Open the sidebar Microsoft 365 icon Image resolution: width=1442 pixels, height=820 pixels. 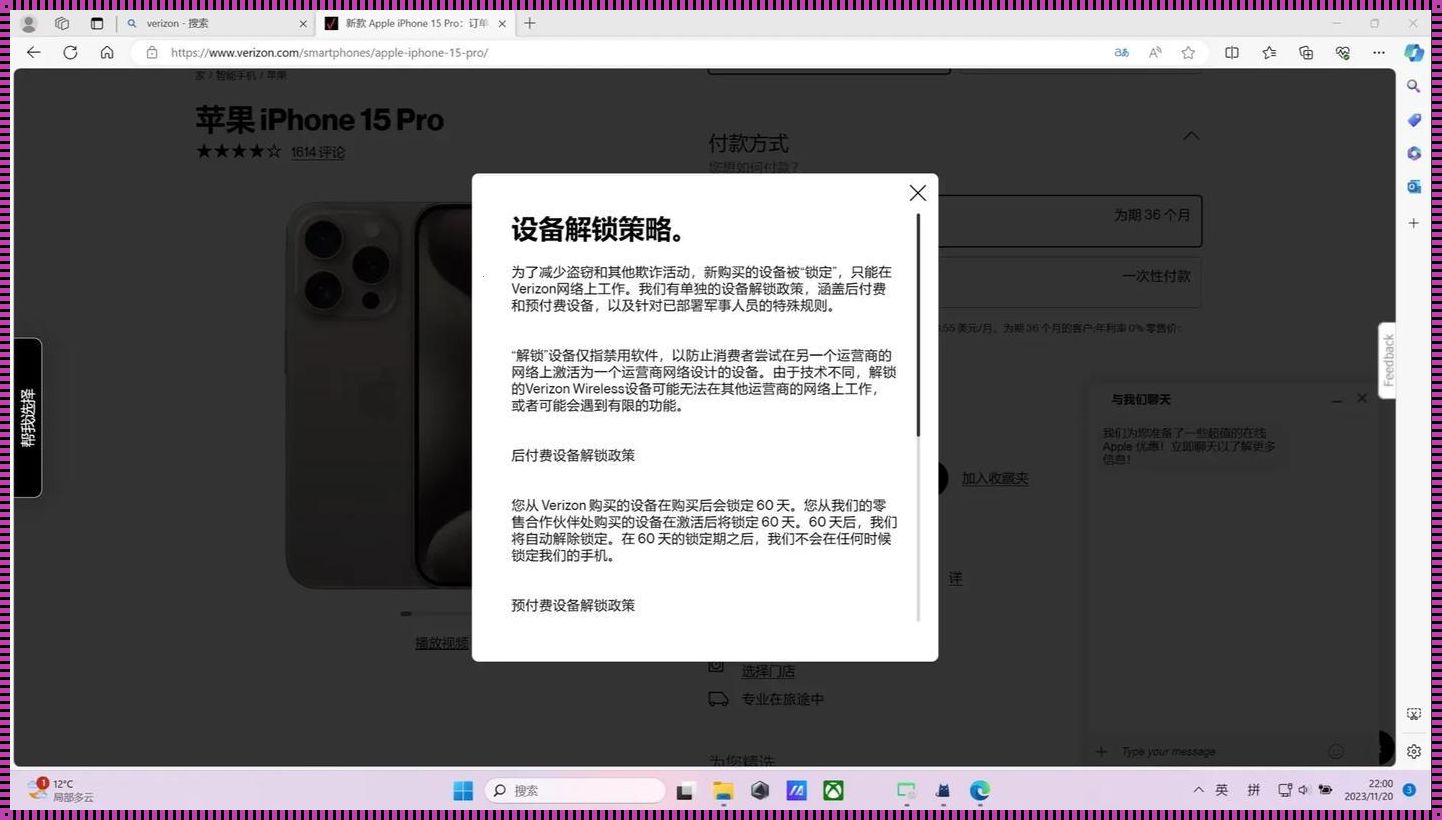[x=1414, y=153]
